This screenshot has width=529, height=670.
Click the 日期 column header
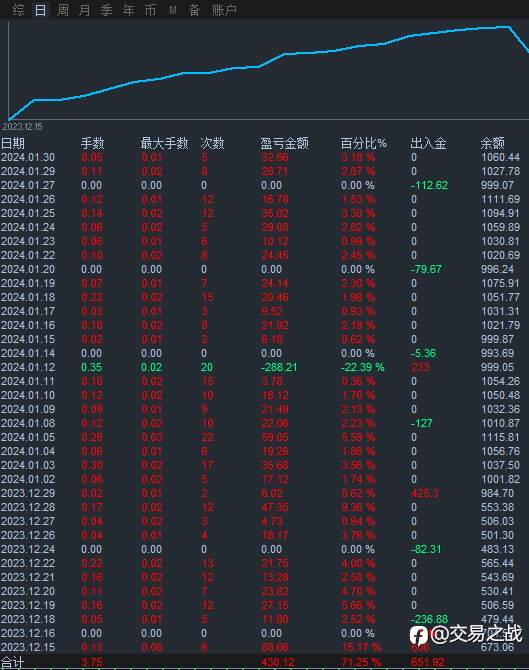(x=13, y=143)
